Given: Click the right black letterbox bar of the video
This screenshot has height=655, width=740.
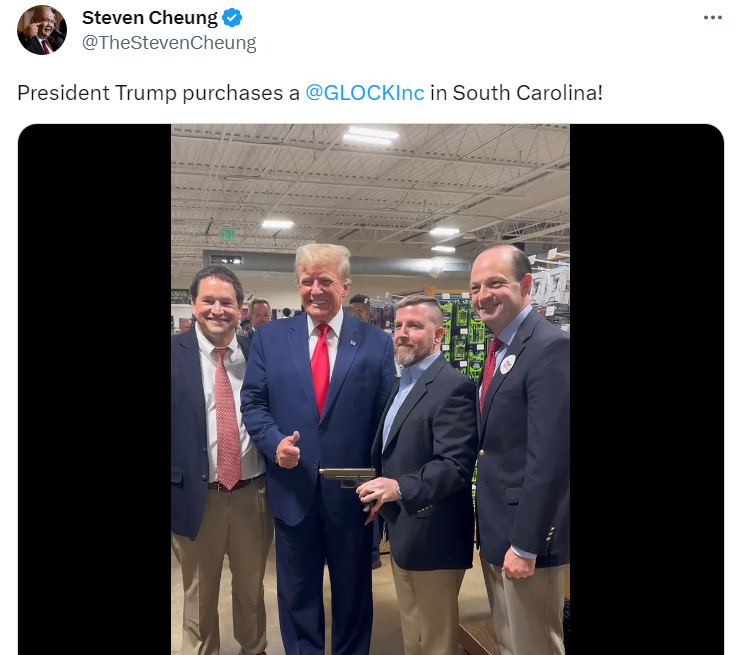Looking at the screenshot, I should point(647,389).
